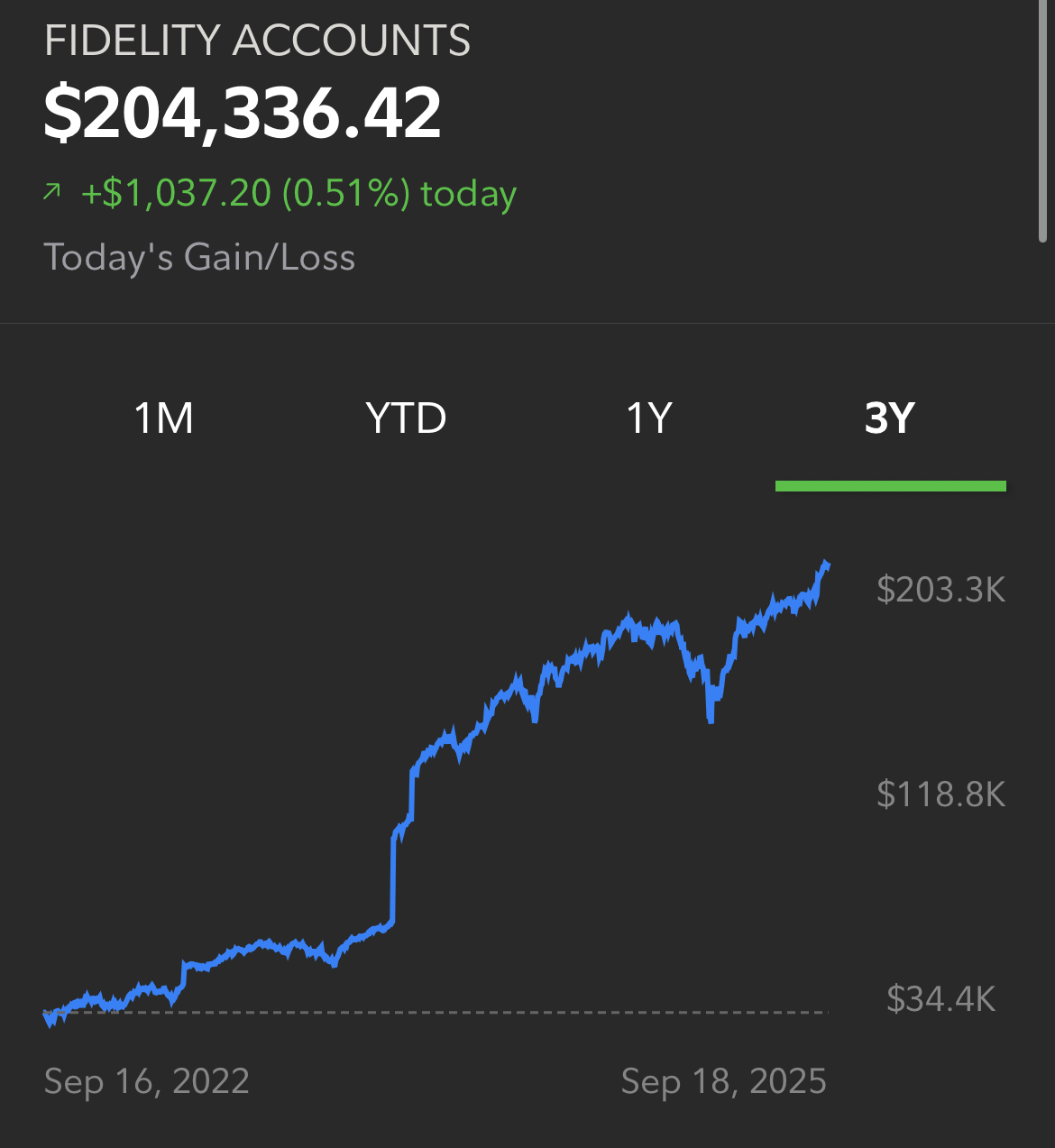Click the Today's Gain/Loss label

199,257
